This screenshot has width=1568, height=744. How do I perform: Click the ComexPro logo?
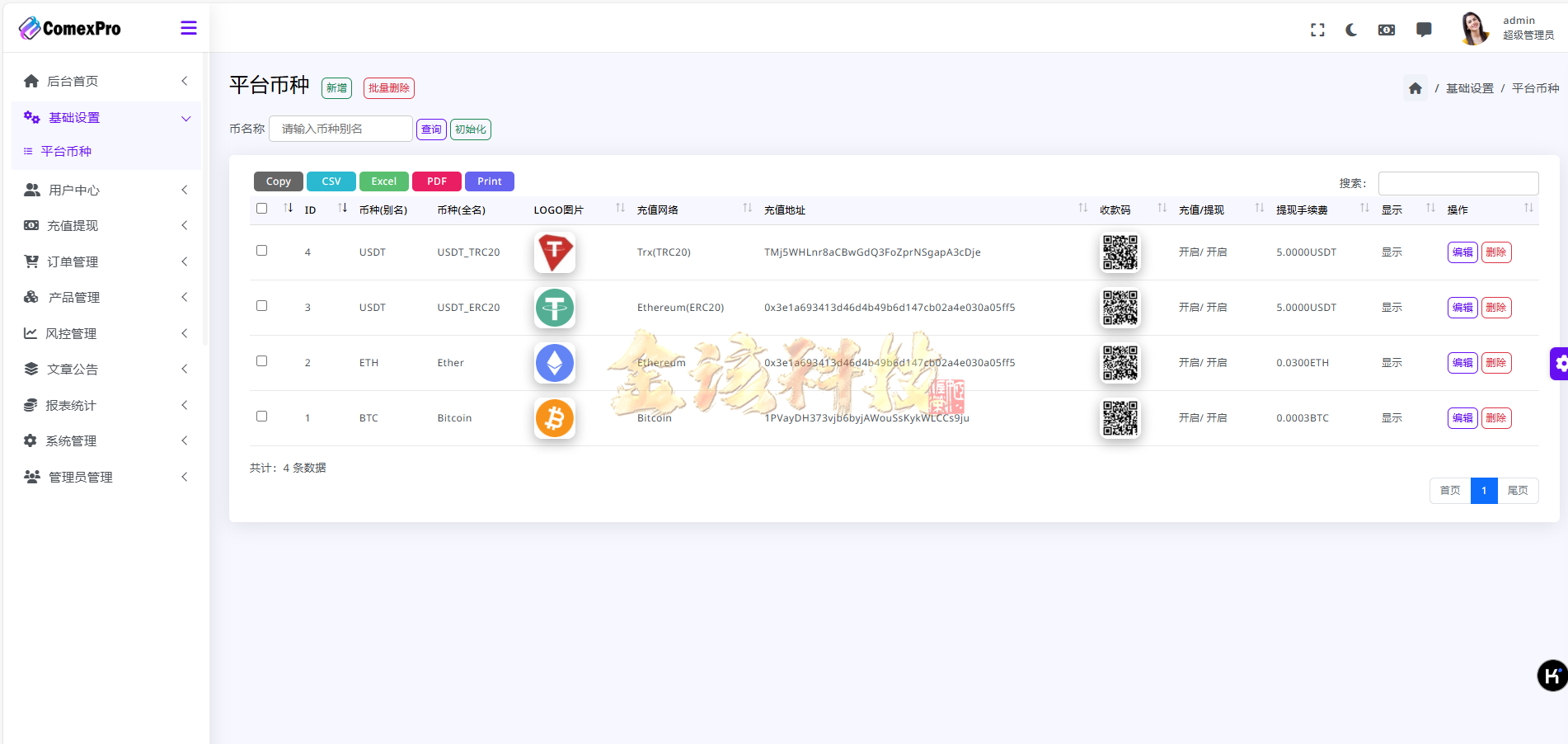click(x=69, y=27)
